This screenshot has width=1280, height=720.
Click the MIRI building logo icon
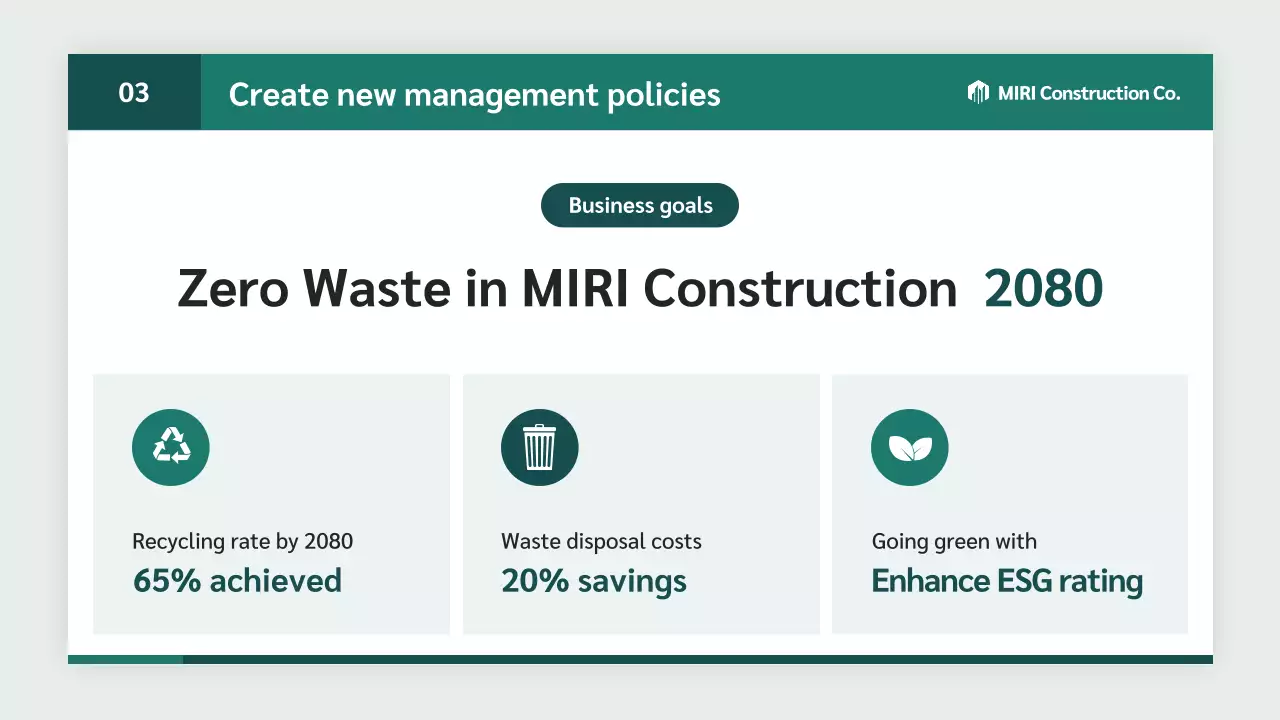click(978, 92)
